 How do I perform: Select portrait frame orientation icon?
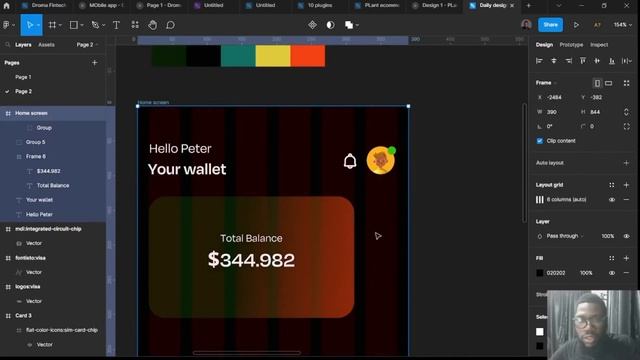point(597,83)
